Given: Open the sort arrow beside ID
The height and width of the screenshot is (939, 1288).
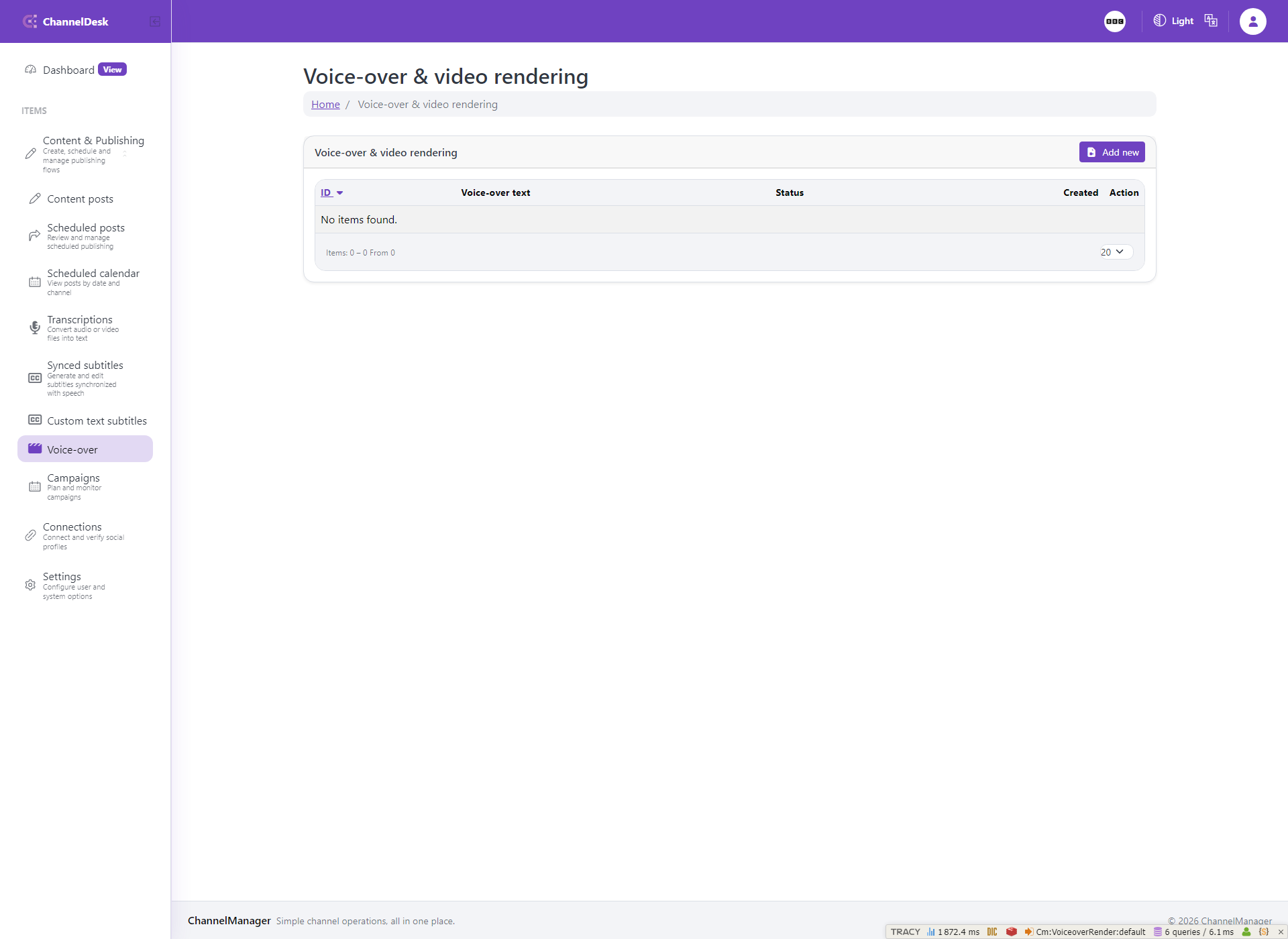Looking at the screenshot, I should [339, 193].
